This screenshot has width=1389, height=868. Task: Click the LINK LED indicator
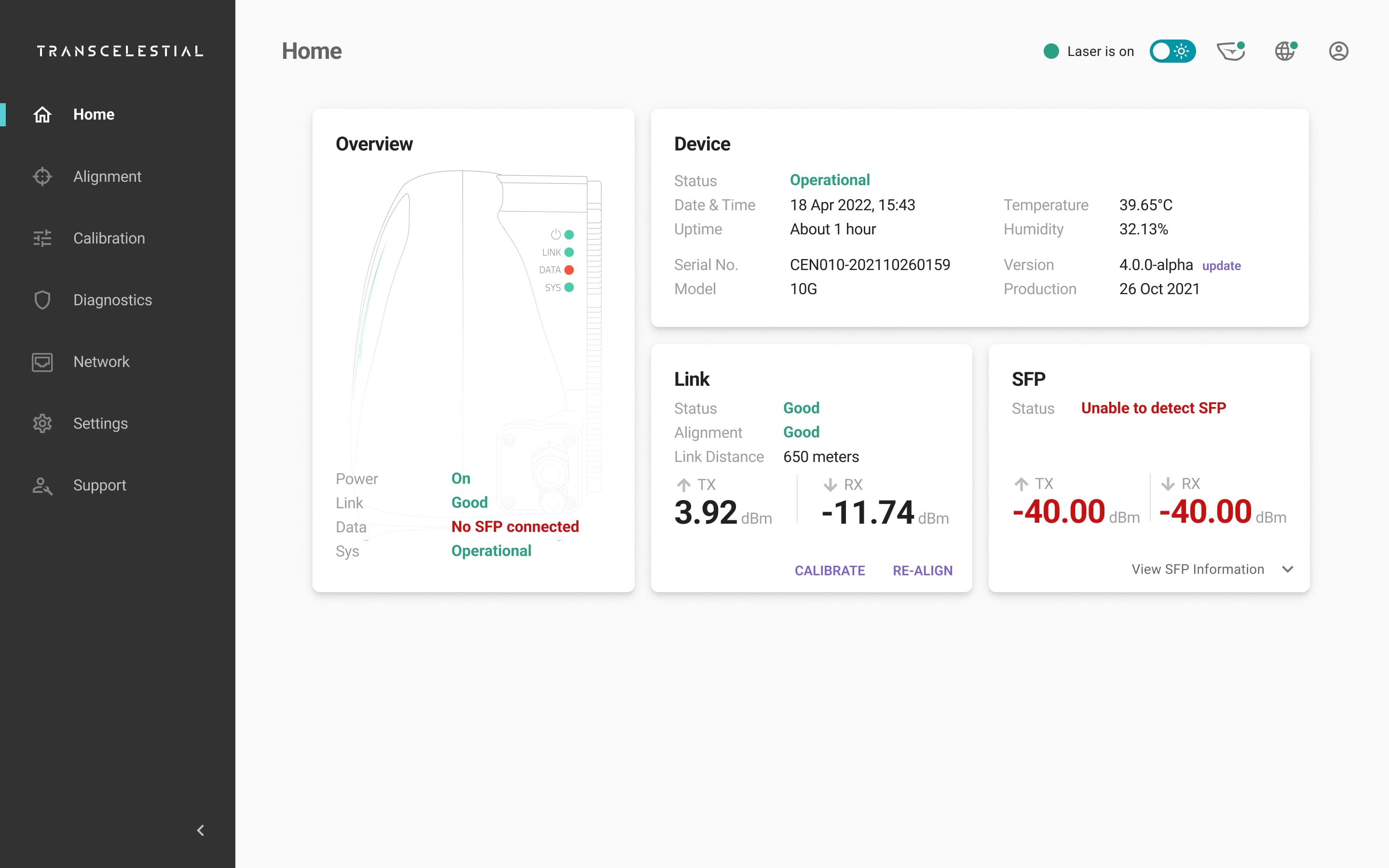pos(569,252)
